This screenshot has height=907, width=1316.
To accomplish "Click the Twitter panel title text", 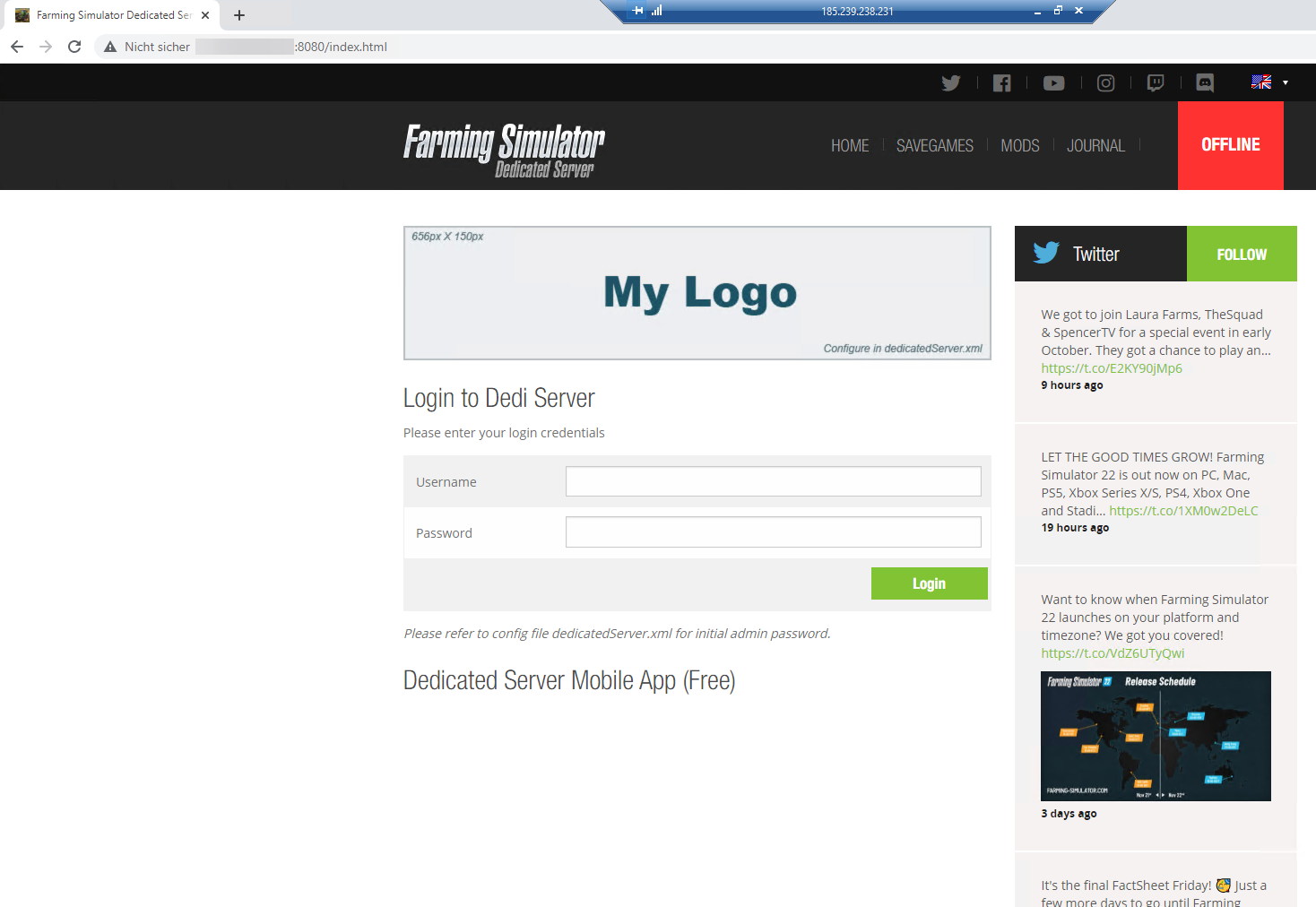I will tap(1096, 254).
